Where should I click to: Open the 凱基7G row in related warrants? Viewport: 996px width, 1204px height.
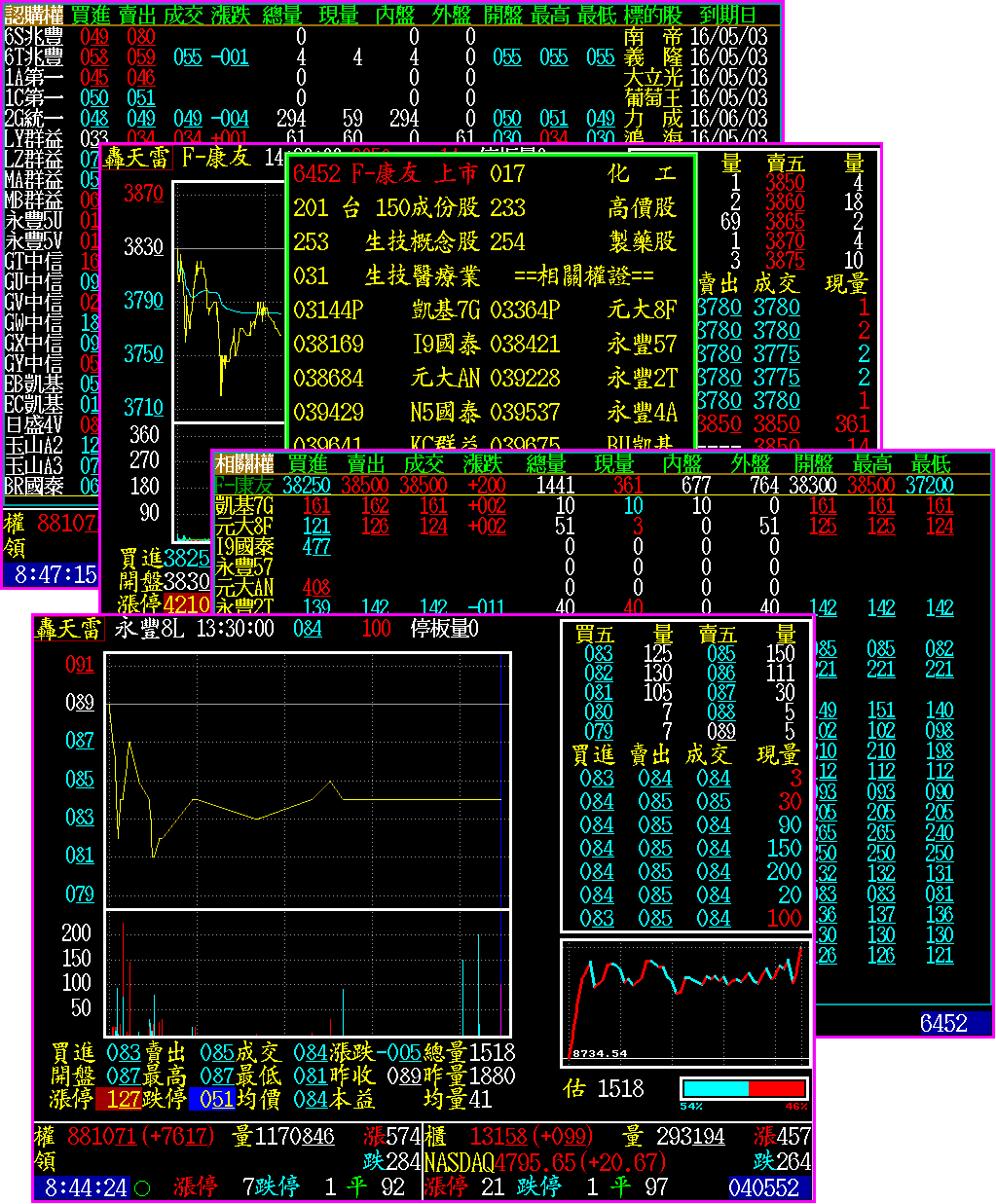[x=244, y=506]
